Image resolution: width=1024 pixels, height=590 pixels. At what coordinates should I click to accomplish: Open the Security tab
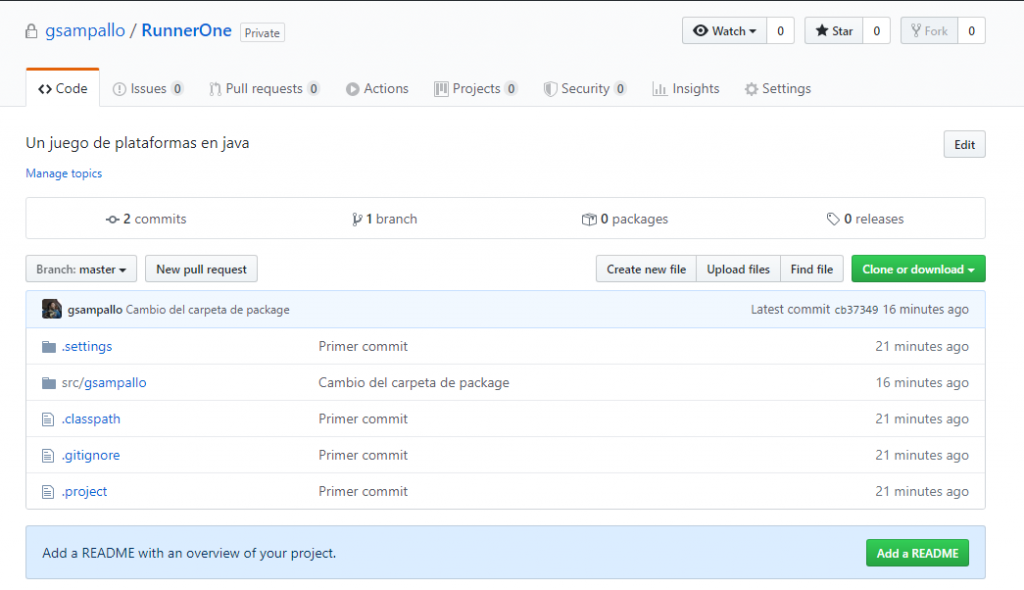coord(584,89)
